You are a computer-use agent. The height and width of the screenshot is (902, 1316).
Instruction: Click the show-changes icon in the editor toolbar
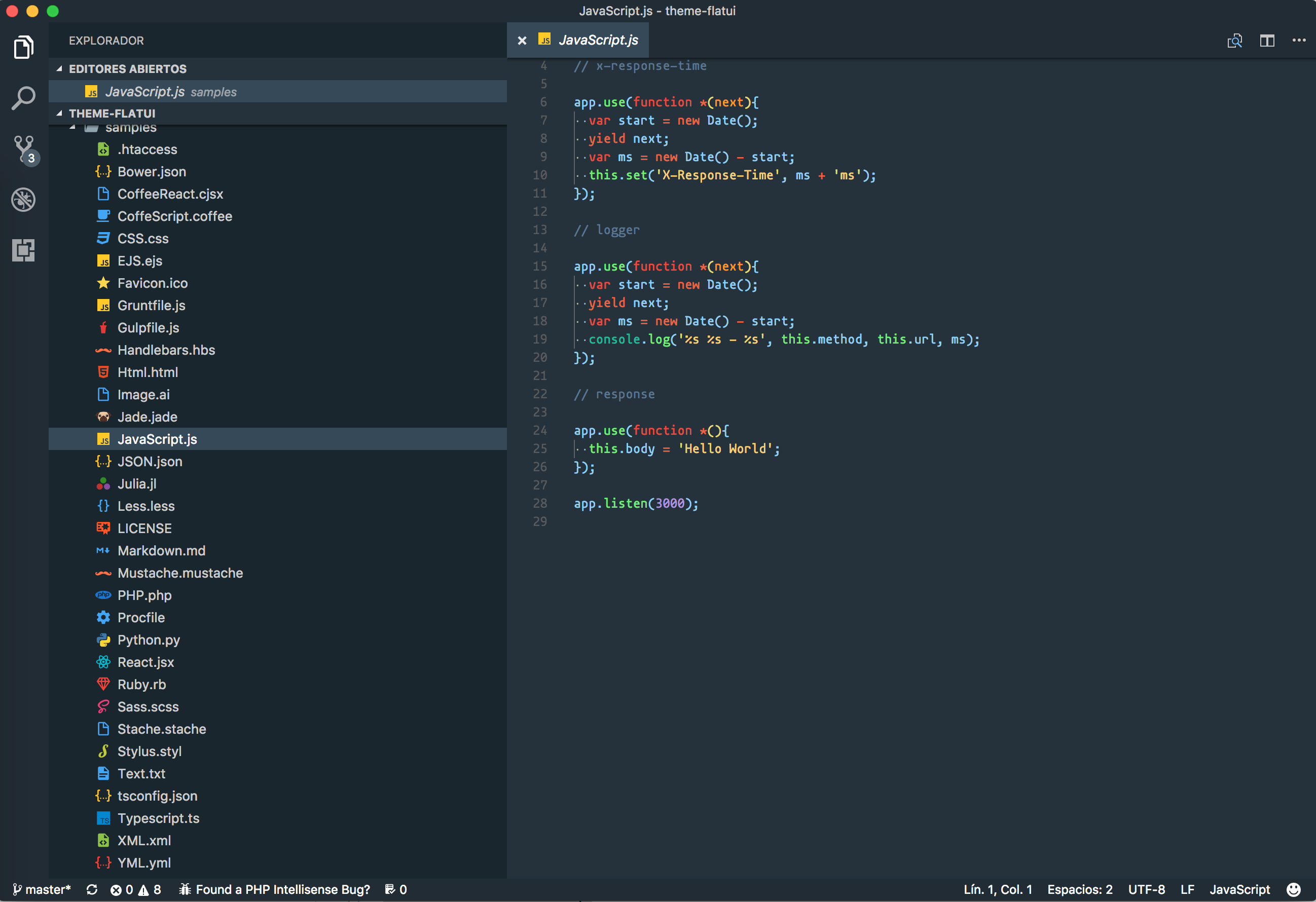click(x=1234, y=41)
